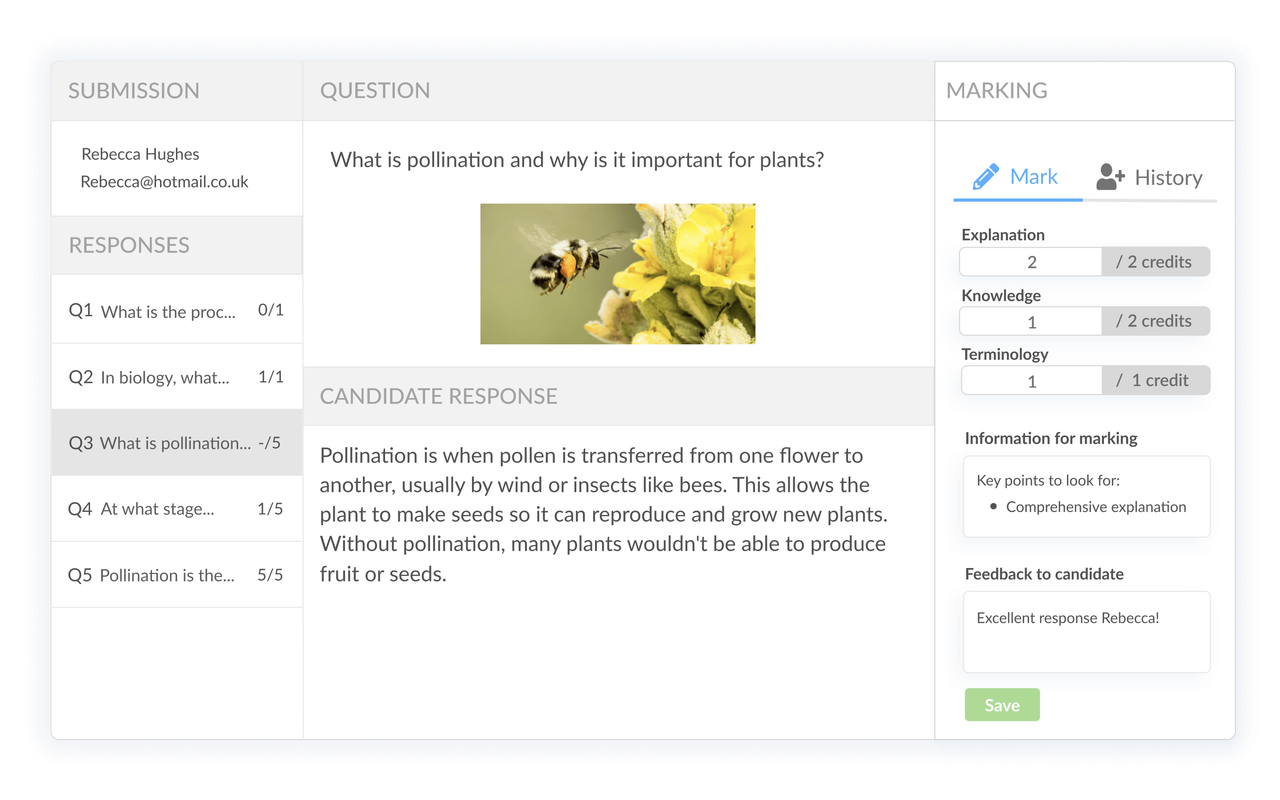Click candidate name Rebecca Hughes
1280x800 pixels.
pyautogui.click(x=140, y=154)
